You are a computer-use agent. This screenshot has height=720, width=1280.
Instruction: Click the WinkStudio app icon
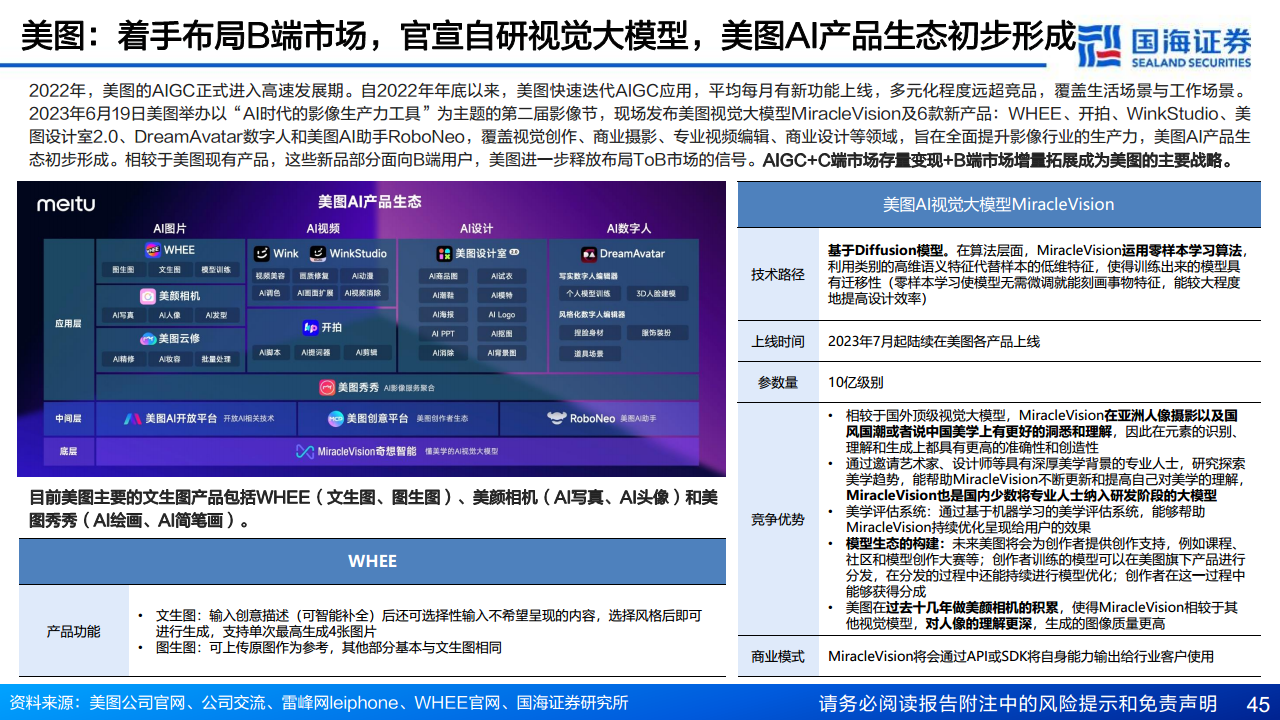pos(318,253)
